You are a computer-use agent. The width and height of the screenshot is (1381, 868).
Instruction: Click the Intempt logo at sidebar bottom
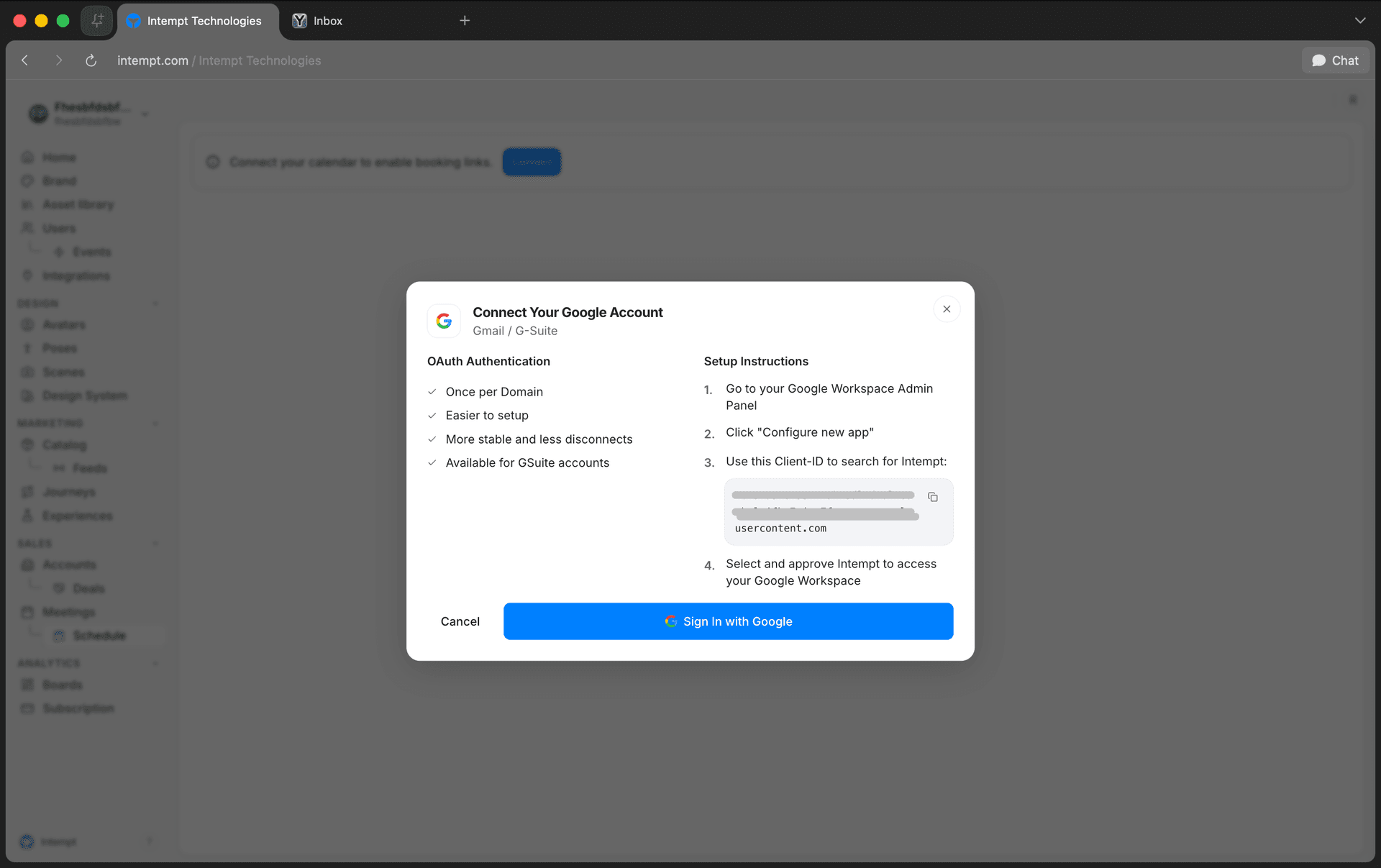coord(27,841)
